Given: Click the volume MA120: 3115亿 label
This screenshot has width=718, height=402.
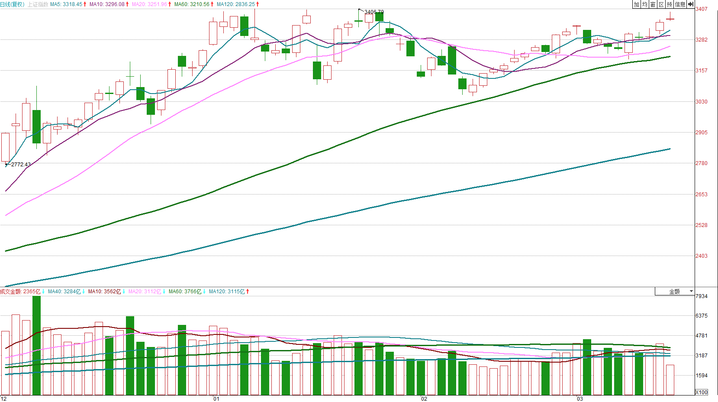Looking at the screenshot, I should [228, 291].
